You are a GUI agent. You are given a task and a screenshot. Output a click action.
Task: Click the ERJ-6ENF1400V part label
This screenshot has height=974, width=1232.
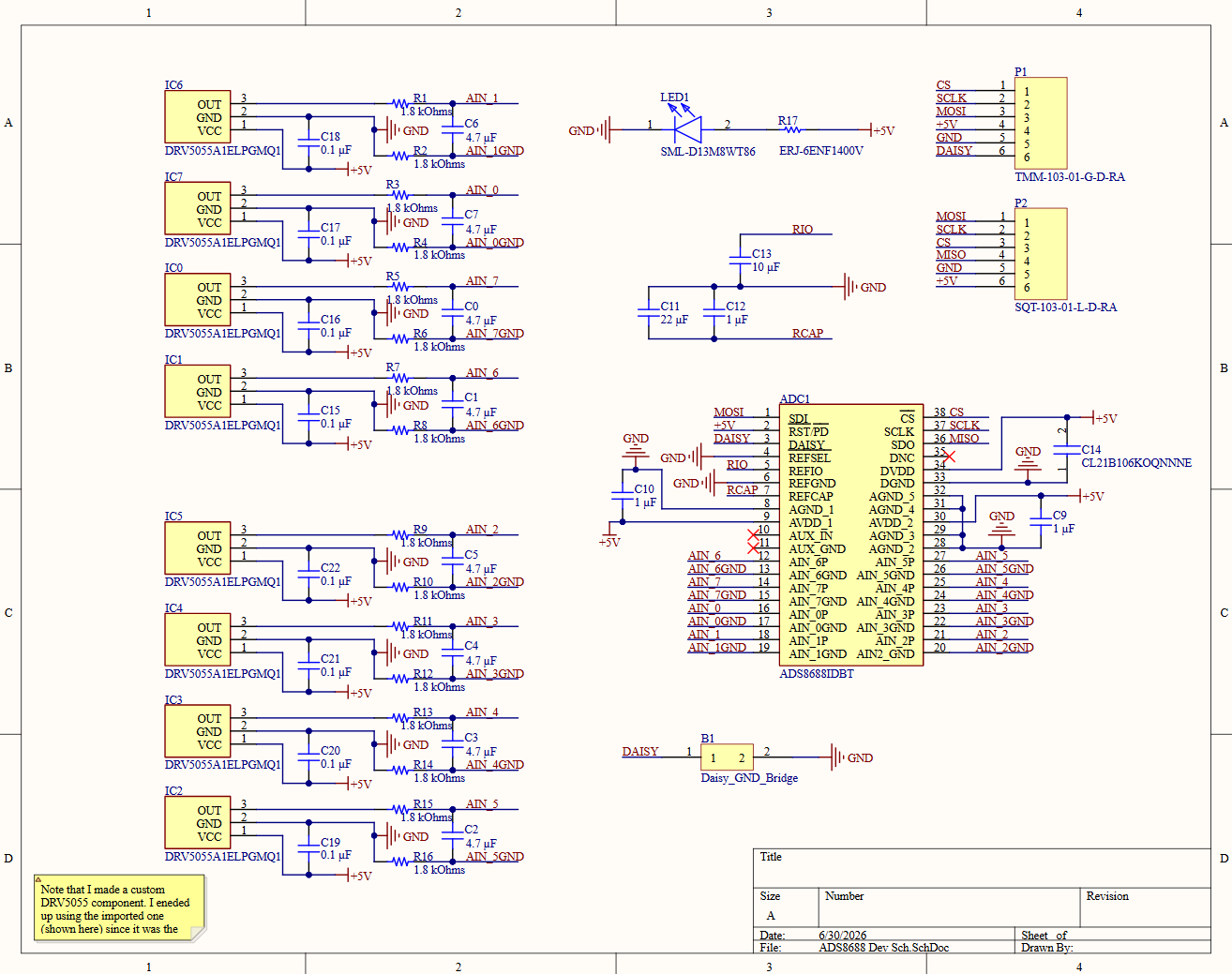[821, 150]
